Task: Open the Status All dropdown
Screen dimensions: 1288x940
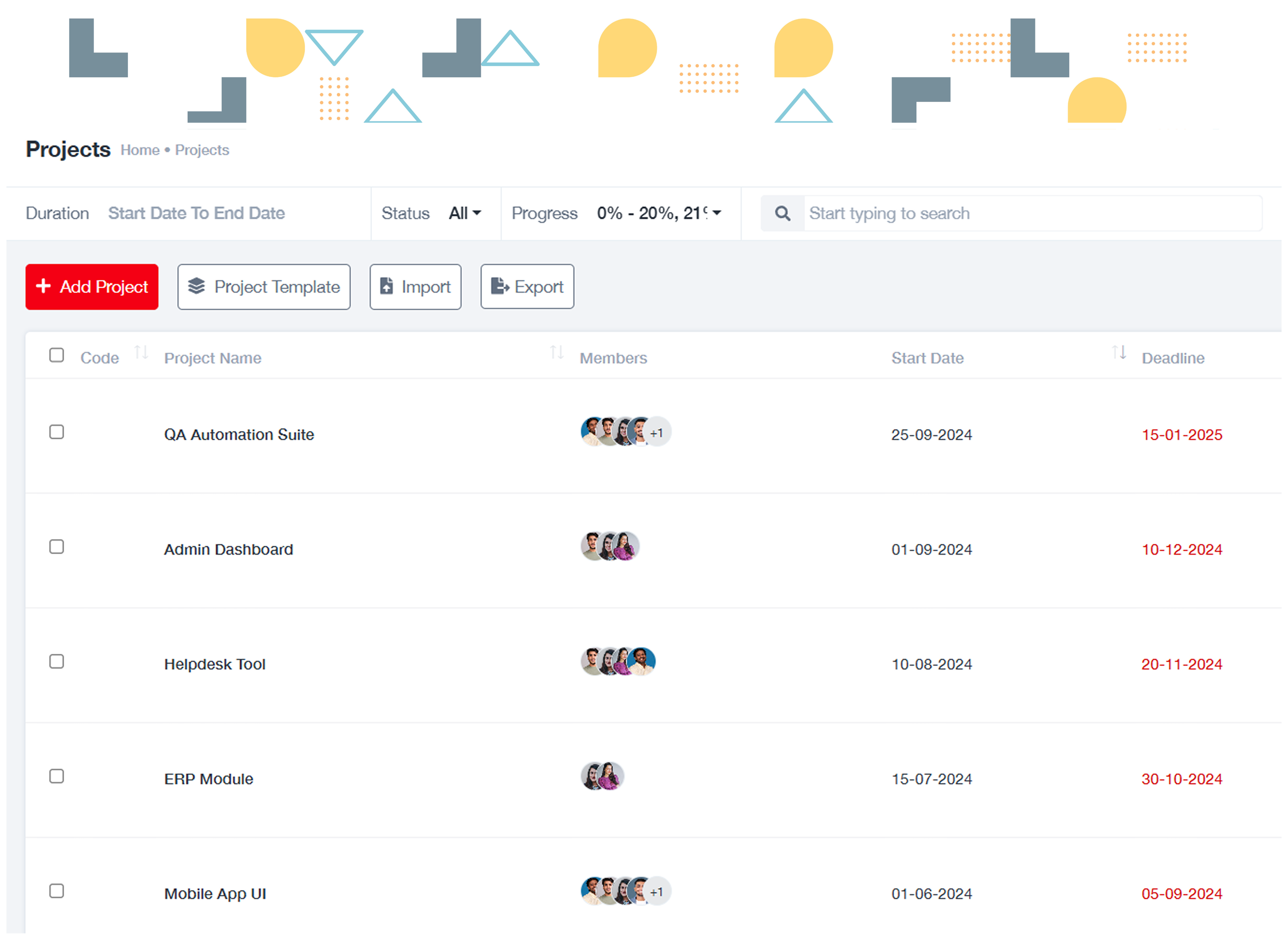Action: (464, 213)
